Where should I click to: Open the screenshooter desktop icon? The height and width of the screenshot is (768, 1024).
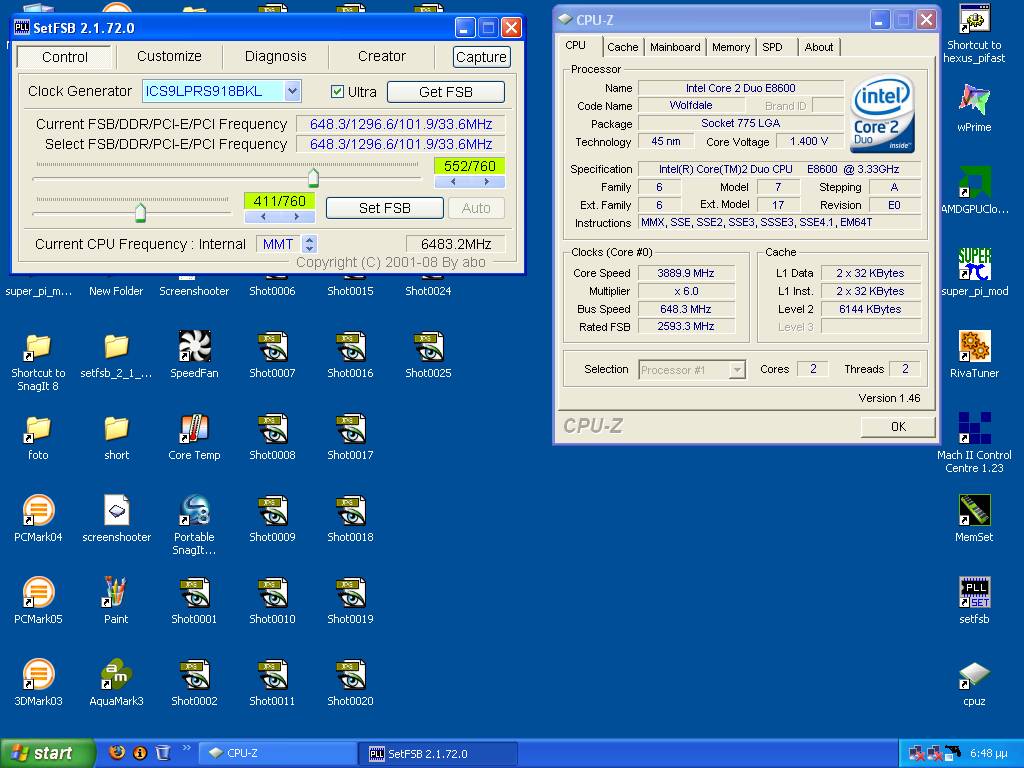coord(116,511)
